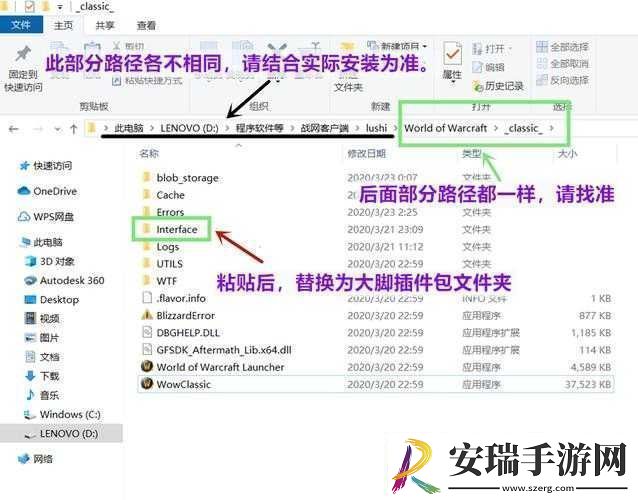Viewport: 638px width, 500px height.
Task: Click the 打开 open button in ribbon
Action: point(492,49)
